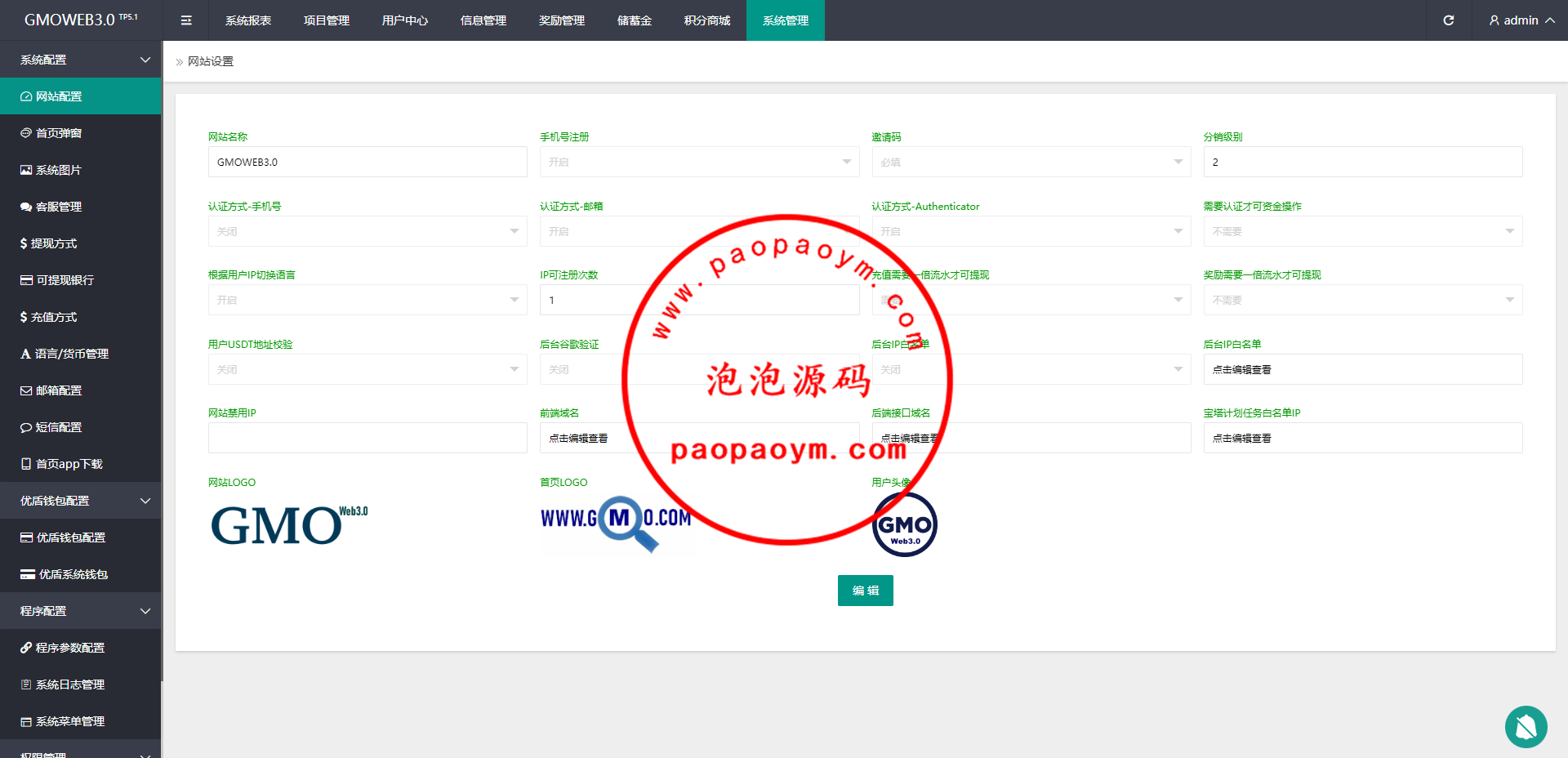Collapse the 程序配置 sidebar group
The width and height of the screenshot is (1568, 758).
tap(81, 611)
